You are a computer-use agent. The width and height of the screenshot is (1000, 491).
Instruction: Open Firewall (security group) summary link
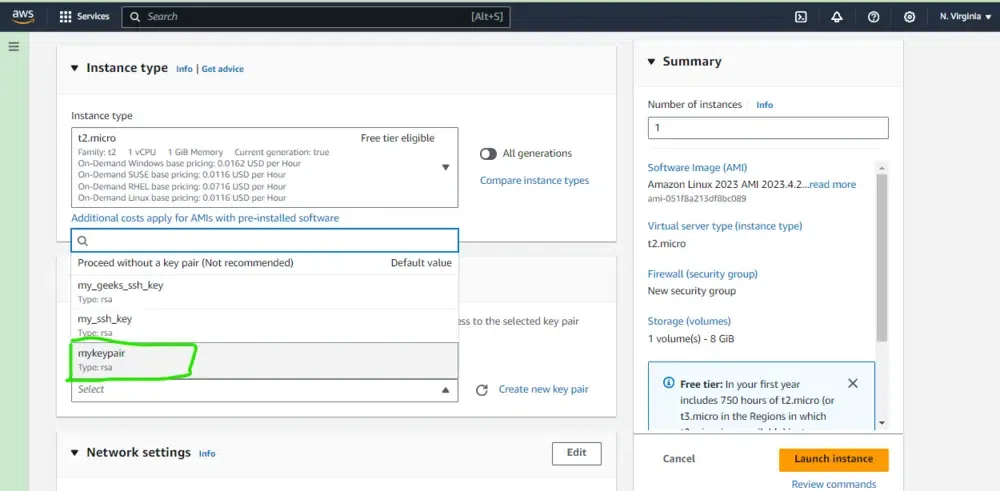pos(703,274)
